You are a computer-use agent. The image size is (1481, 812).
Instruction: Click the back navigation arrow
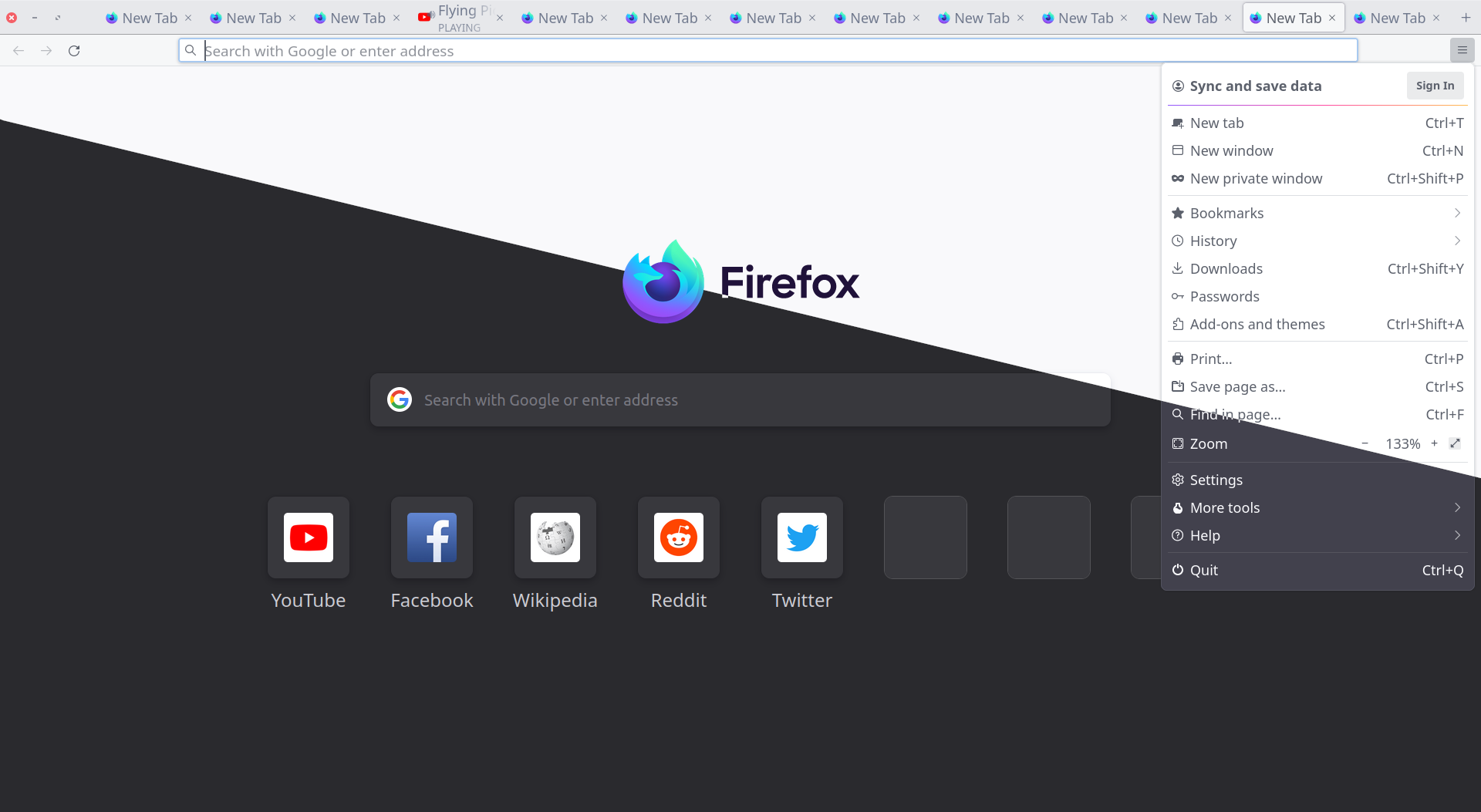pyautogui.click(x=18, y=50)
